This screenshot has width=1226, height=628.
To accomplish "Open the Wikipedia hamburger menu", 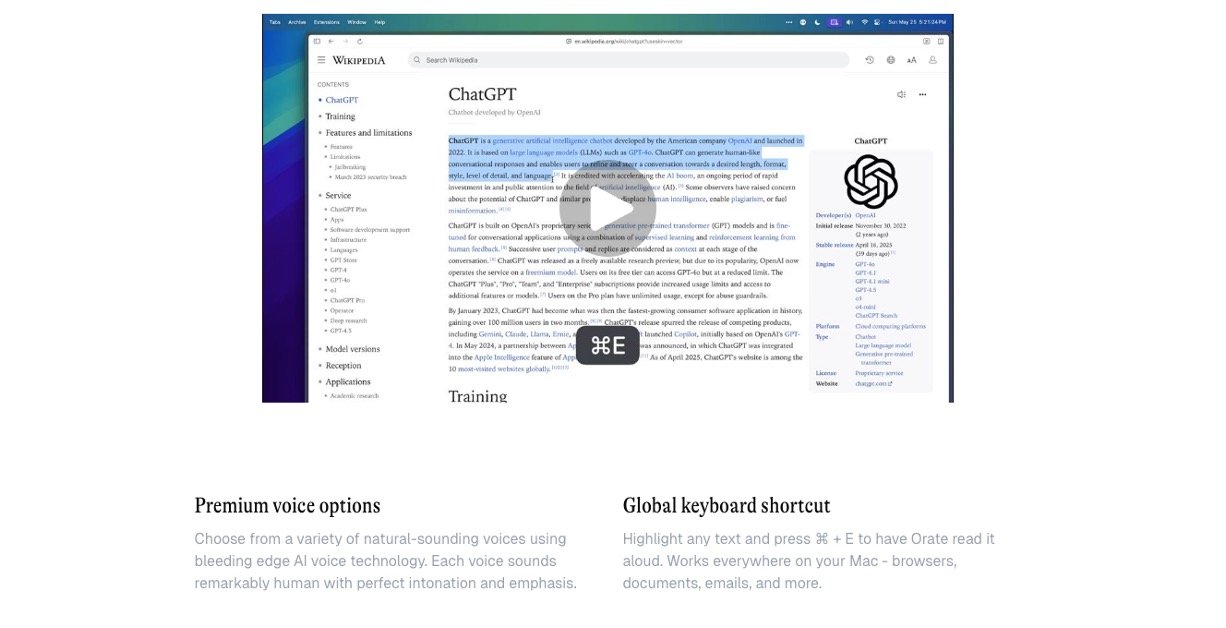I will [321, 60].
